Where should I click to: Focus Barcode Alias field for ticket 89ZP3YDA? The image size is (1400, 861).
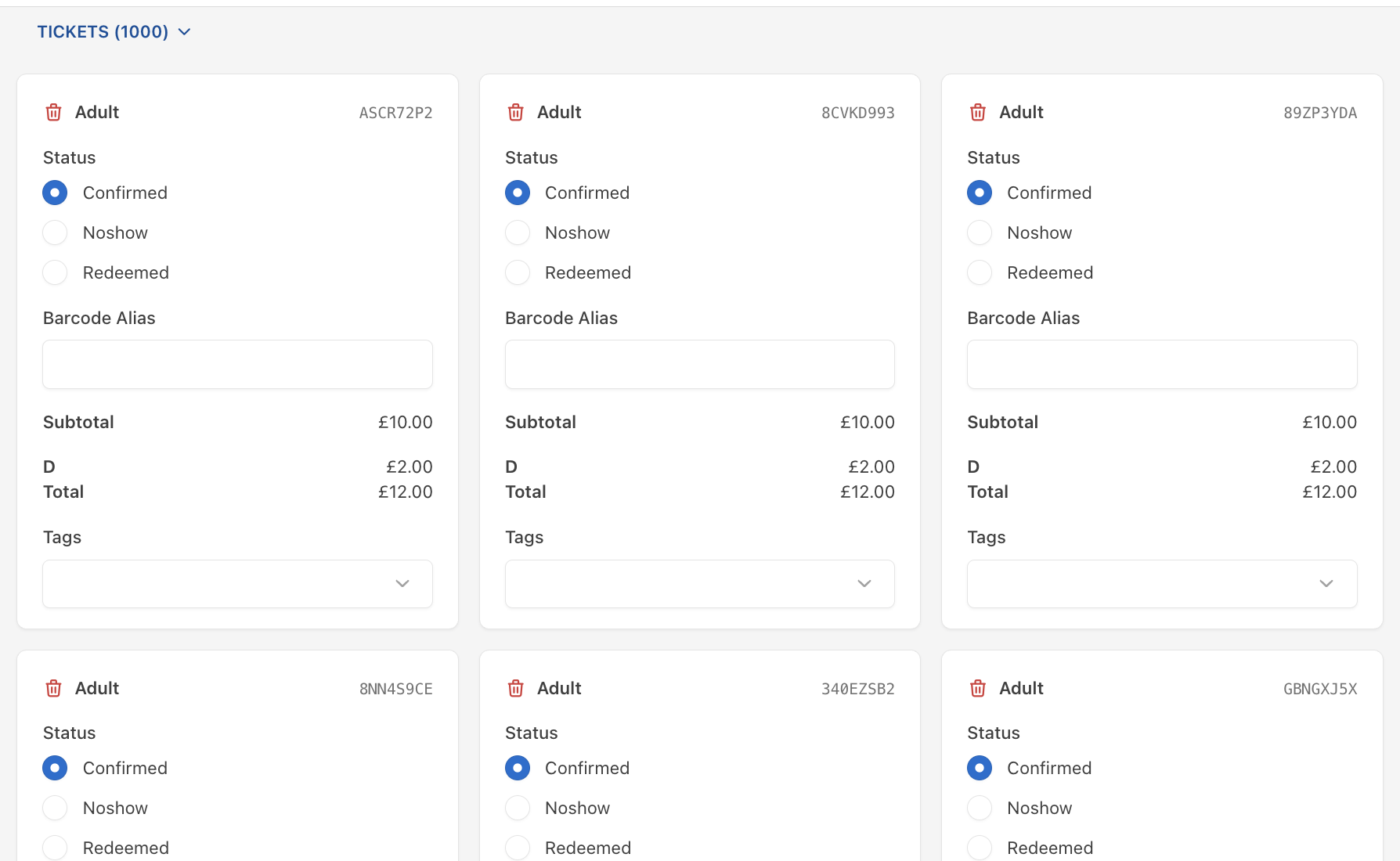point(1162,364)
